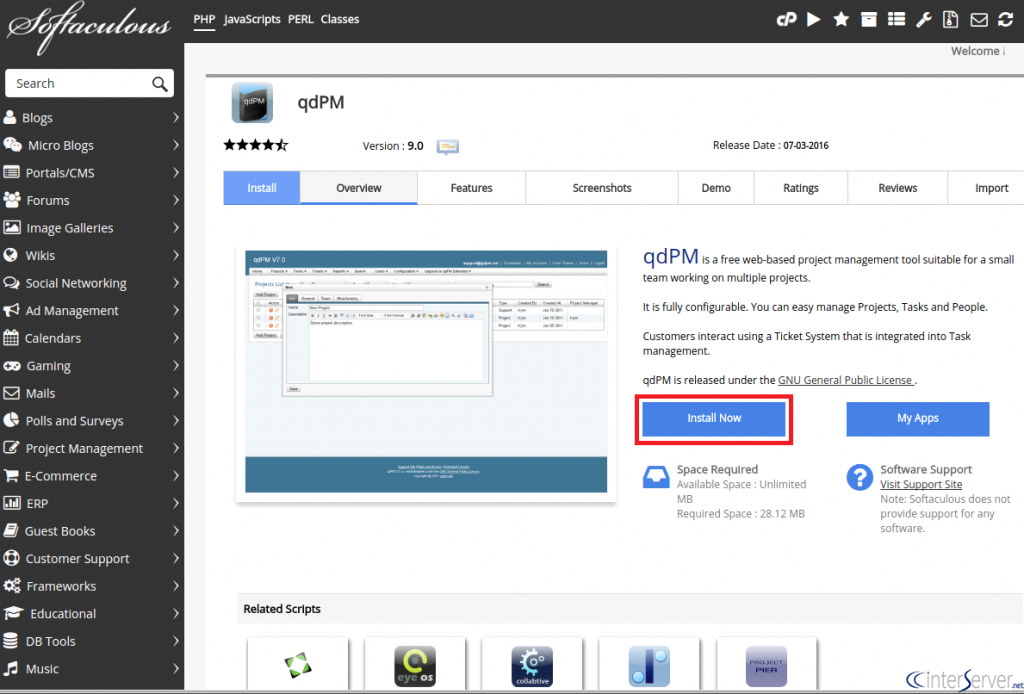1024x694 pixels.
Task: Select PHP scripts in top menu
Action: 204,19
